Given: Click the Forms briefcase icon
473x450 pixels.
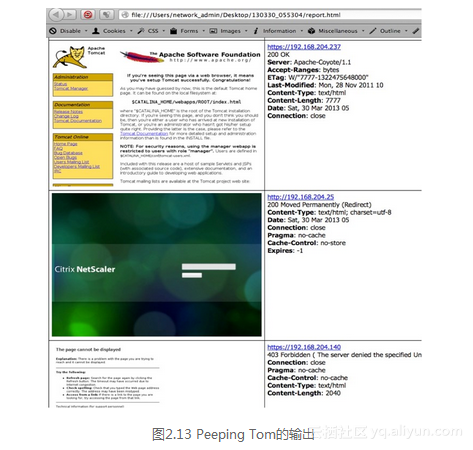Looking at the screenshot, I should [x=174, y=31].
